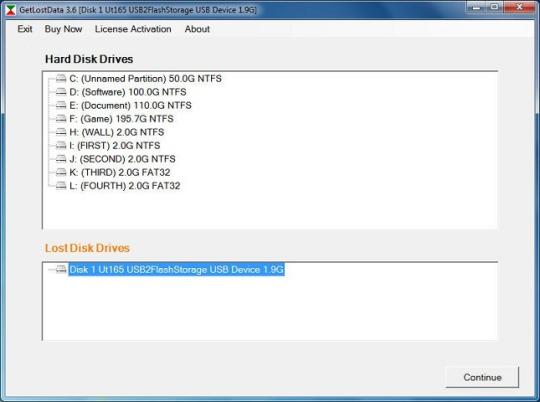Close the GetLostData window
The image size is (540, 402).
519,7
